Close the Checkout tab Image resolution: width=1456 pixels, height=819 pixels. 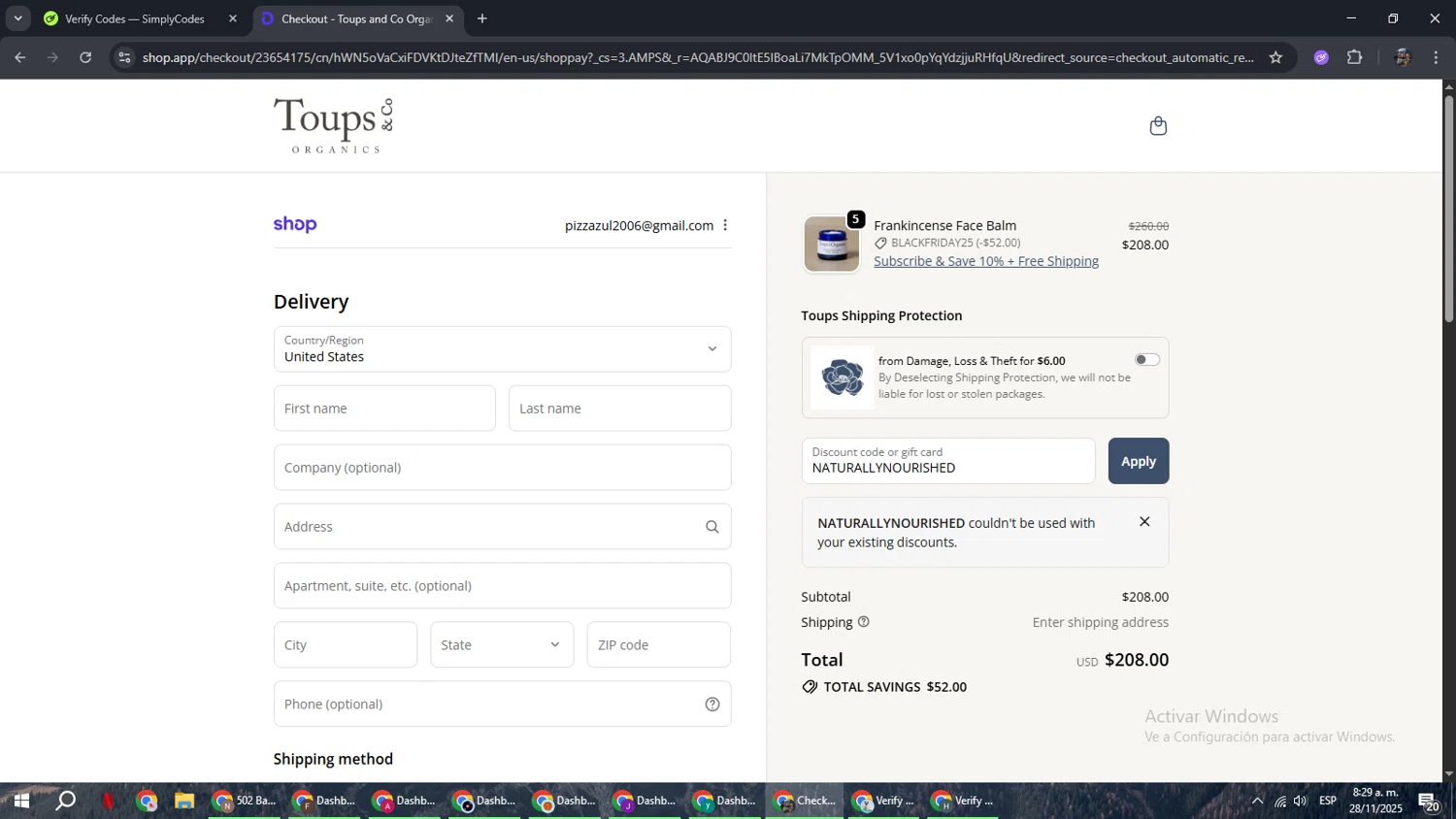tap(449, 18)
